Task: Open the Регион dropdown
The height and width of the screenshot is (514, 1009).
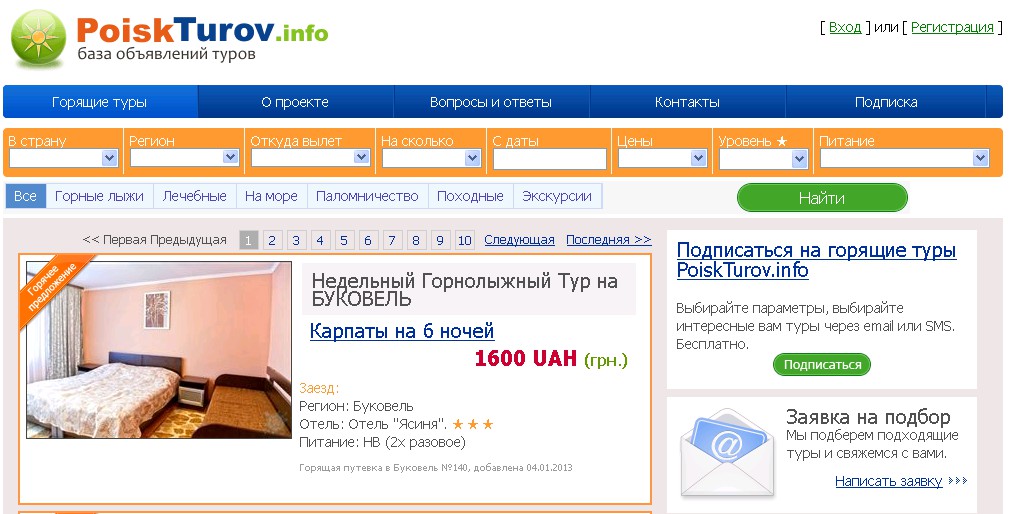Action: (x=184, y=158)
